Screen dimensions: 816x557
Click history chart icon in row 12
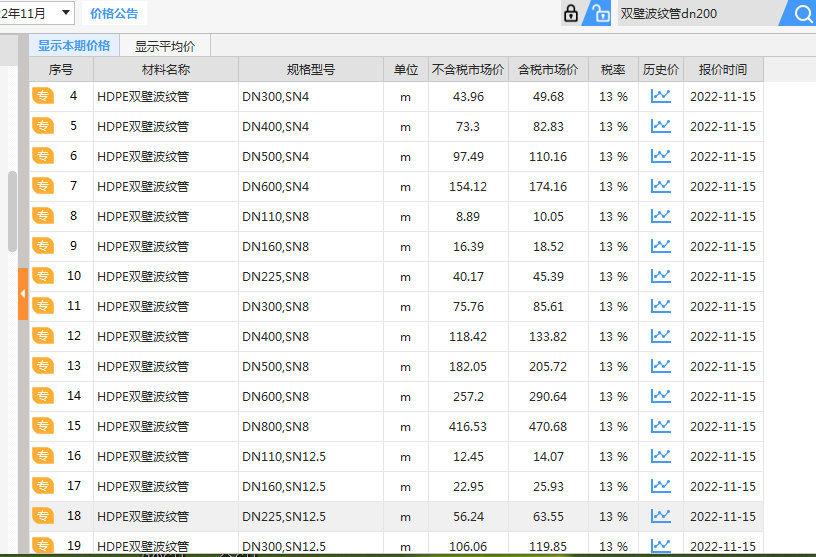[660, 336]
